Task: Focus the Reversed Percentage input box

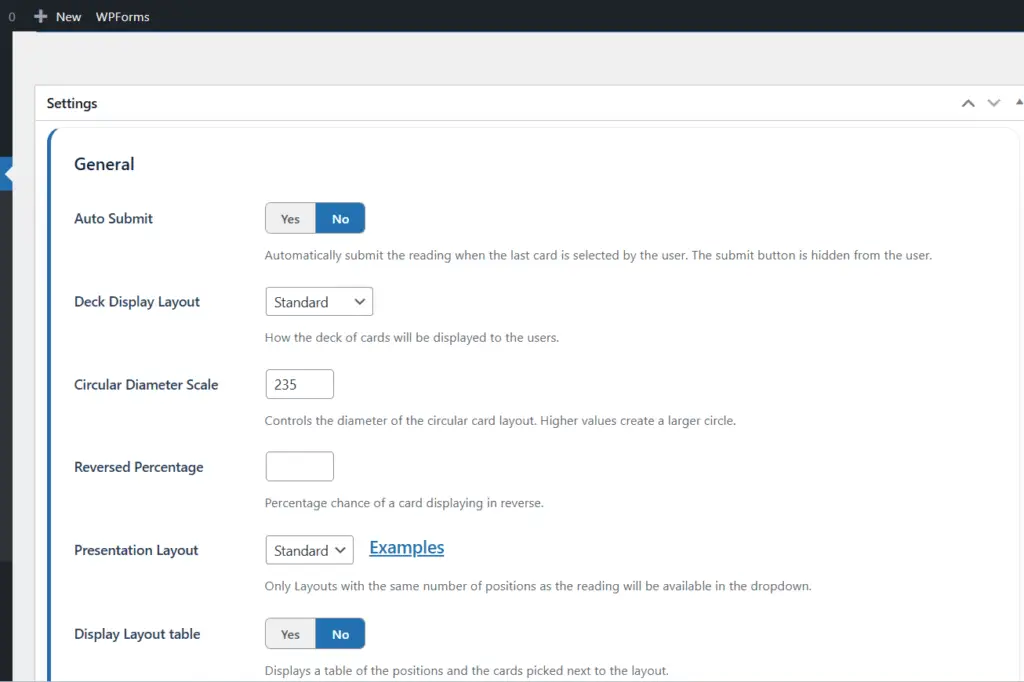Action: [300, 466]
